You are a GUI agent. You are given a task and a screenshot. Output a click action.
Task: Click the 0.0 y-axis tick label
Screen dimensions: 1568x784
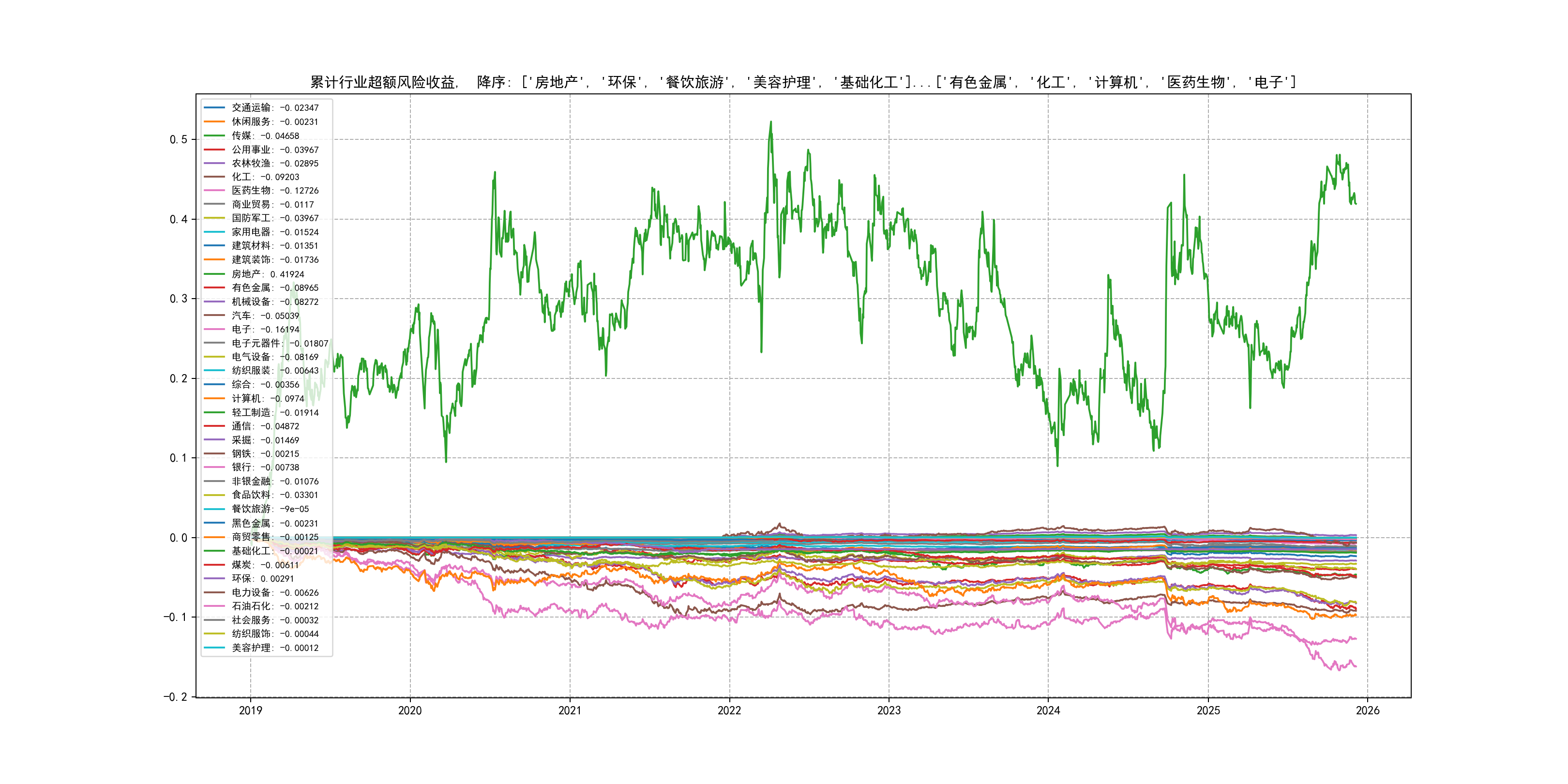coord(179,538)
